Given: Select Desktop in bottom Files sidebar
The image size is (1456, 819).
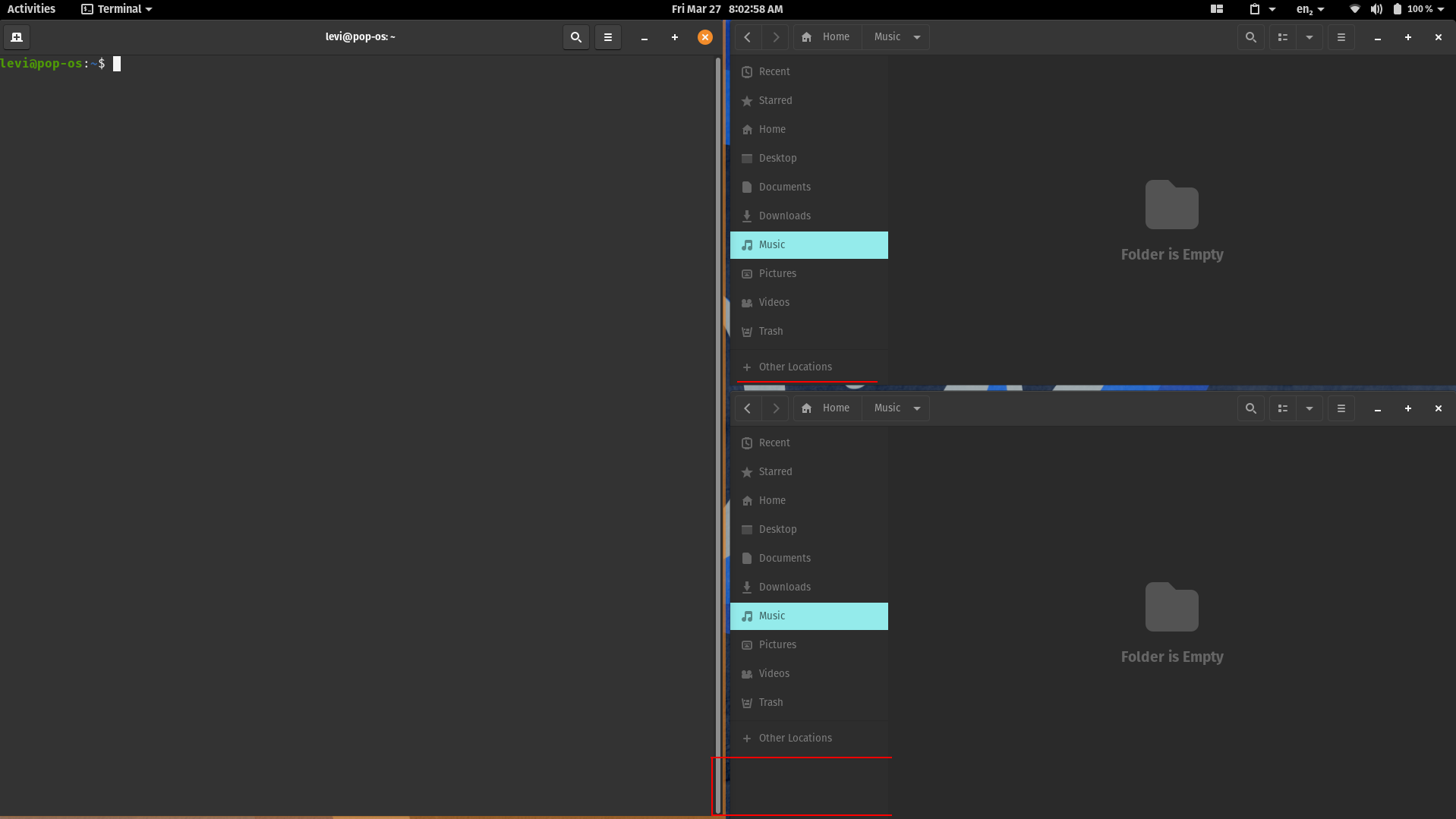Looking at the screenshot, I should [809, 530].
